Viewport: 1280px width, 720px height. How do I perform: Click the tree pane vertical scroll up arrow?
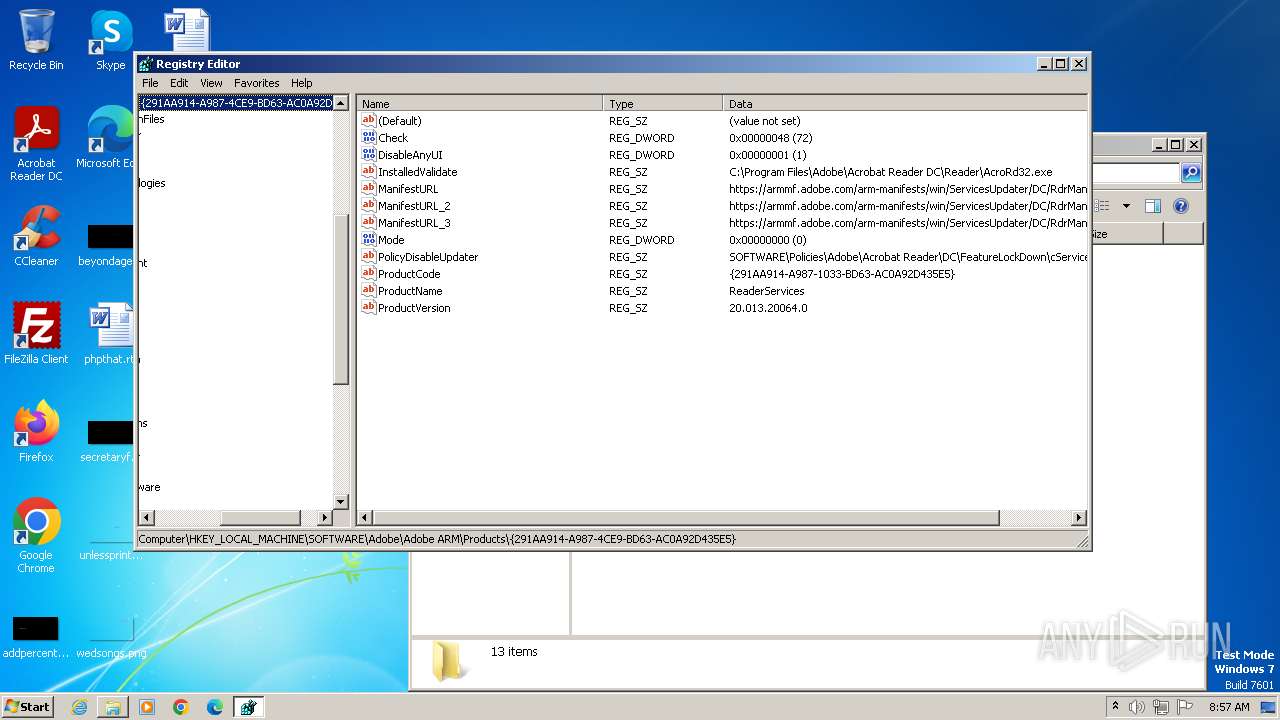tap(340, 103)
